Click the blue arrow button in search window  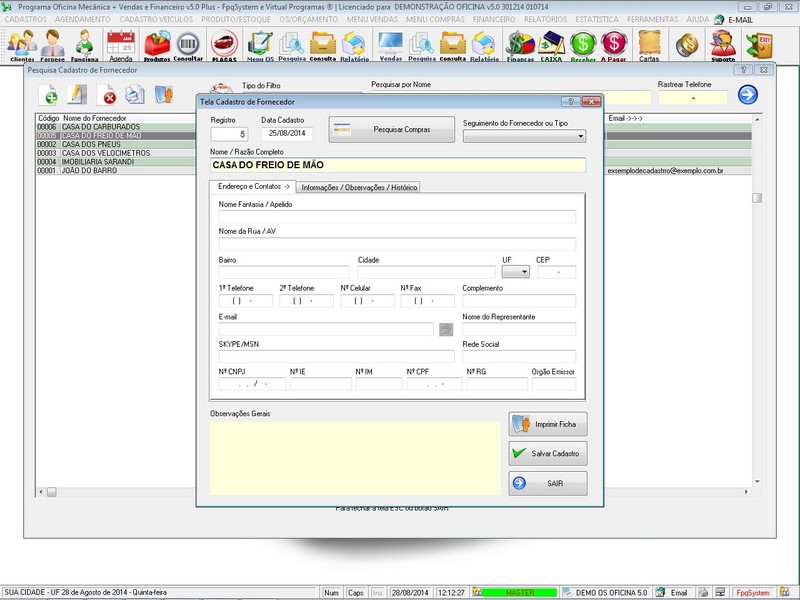pyautogui.click(x=747, y=95)
